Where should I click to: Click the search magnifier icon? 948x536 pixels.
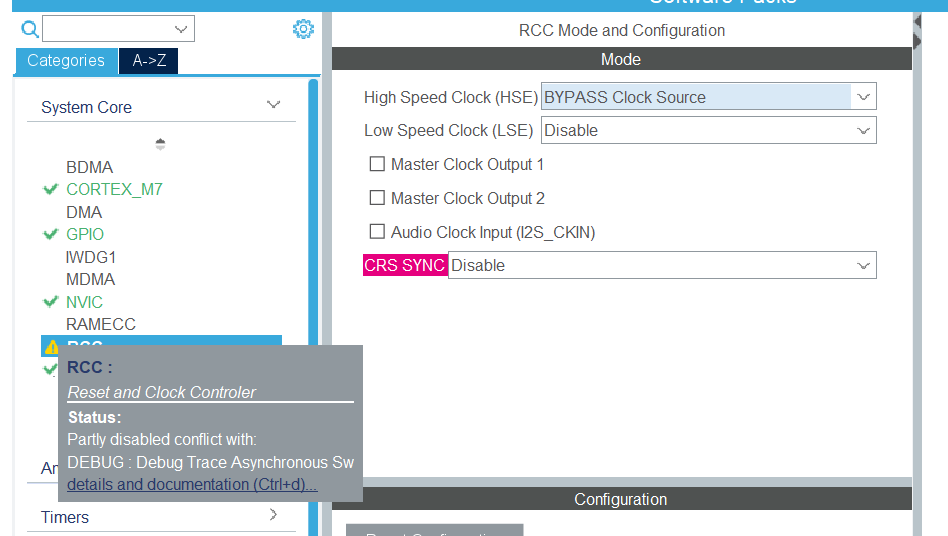click(30, 29)
